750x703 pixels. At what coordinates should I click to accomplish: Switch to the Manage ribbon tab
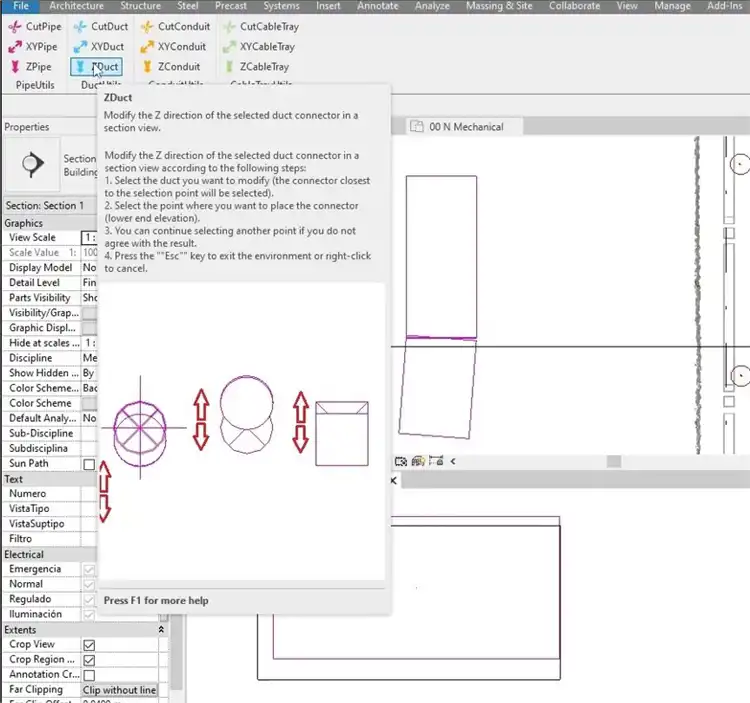(x=672, y=6)
